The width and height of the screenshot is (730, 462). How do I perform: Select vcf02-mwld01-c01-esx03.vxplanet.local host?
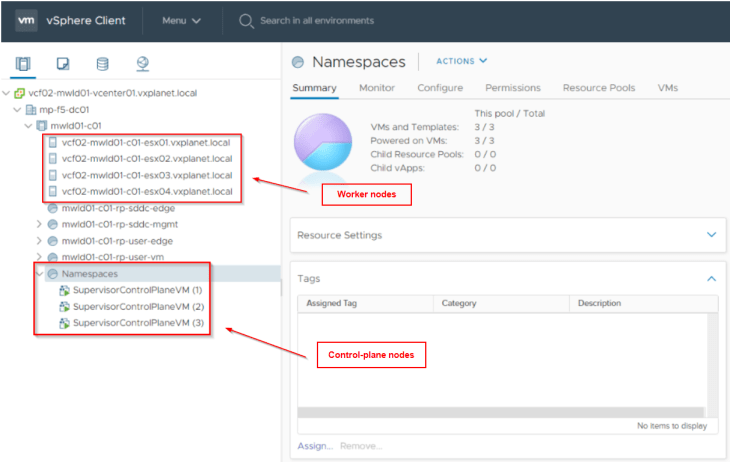click(x=147, y=175)
